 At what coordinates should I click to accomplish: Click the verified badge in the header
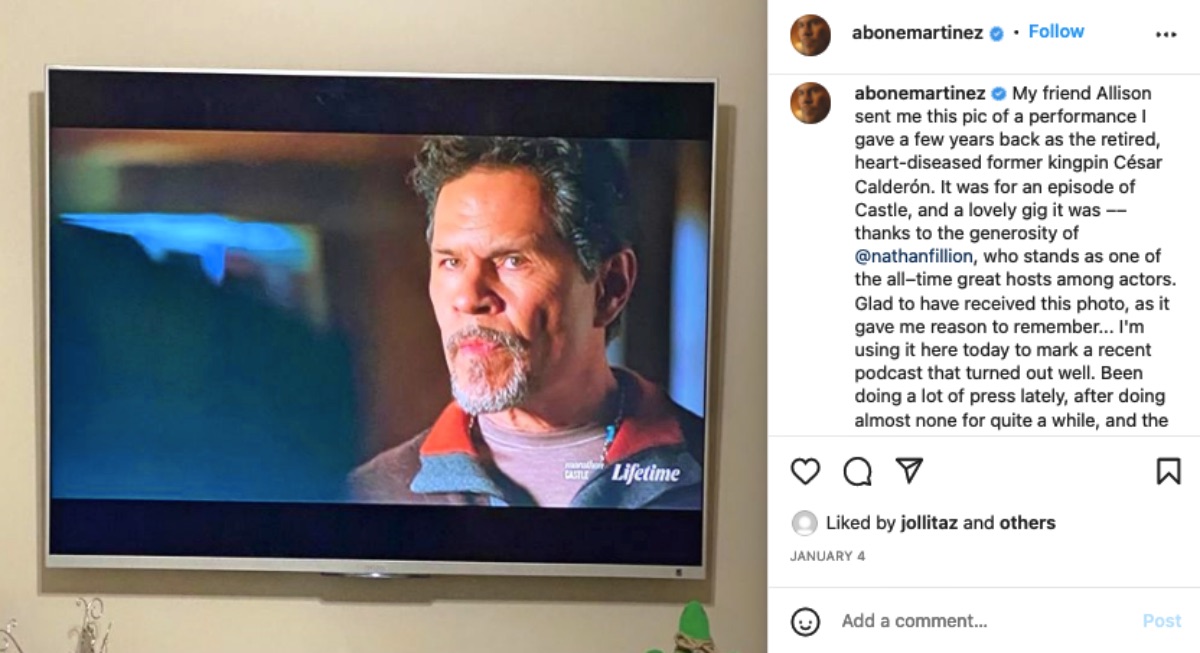(x=996, y=33)
